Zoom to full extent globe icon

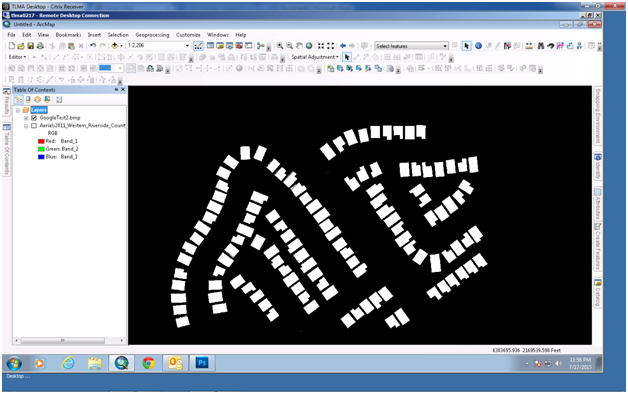(x=309, y=46)
